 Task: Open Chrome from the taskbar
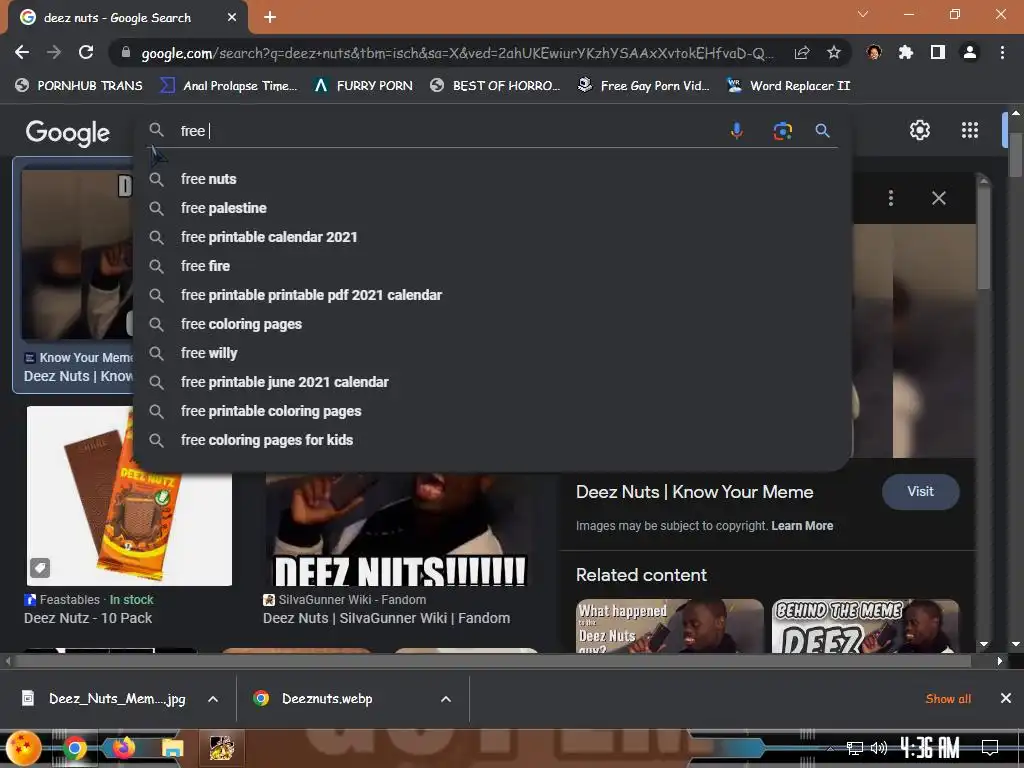(75, 748)
